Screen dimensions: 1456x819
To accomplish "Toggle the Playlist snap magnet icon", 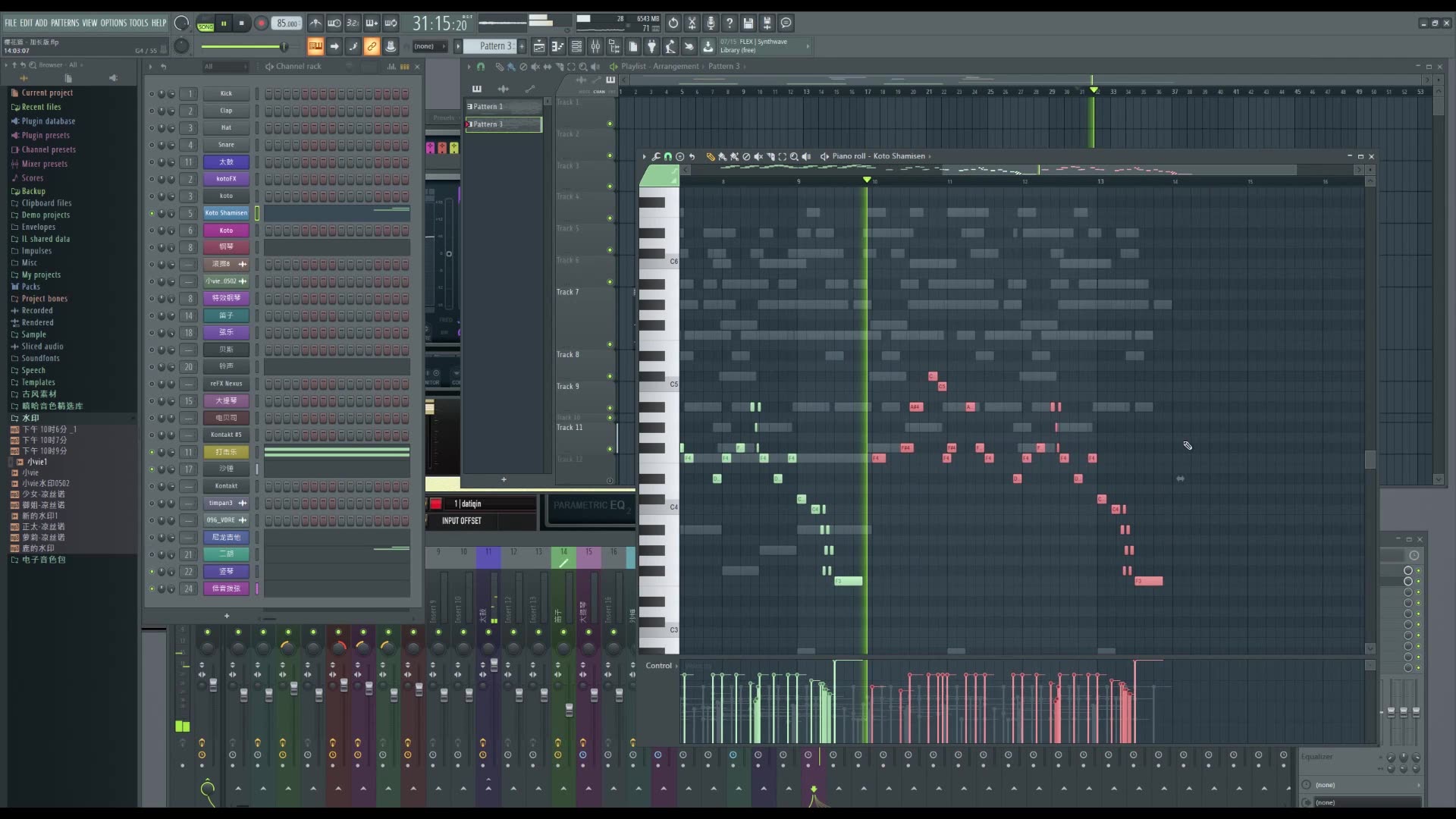I will pyautogui.click(x=481, y=67).
